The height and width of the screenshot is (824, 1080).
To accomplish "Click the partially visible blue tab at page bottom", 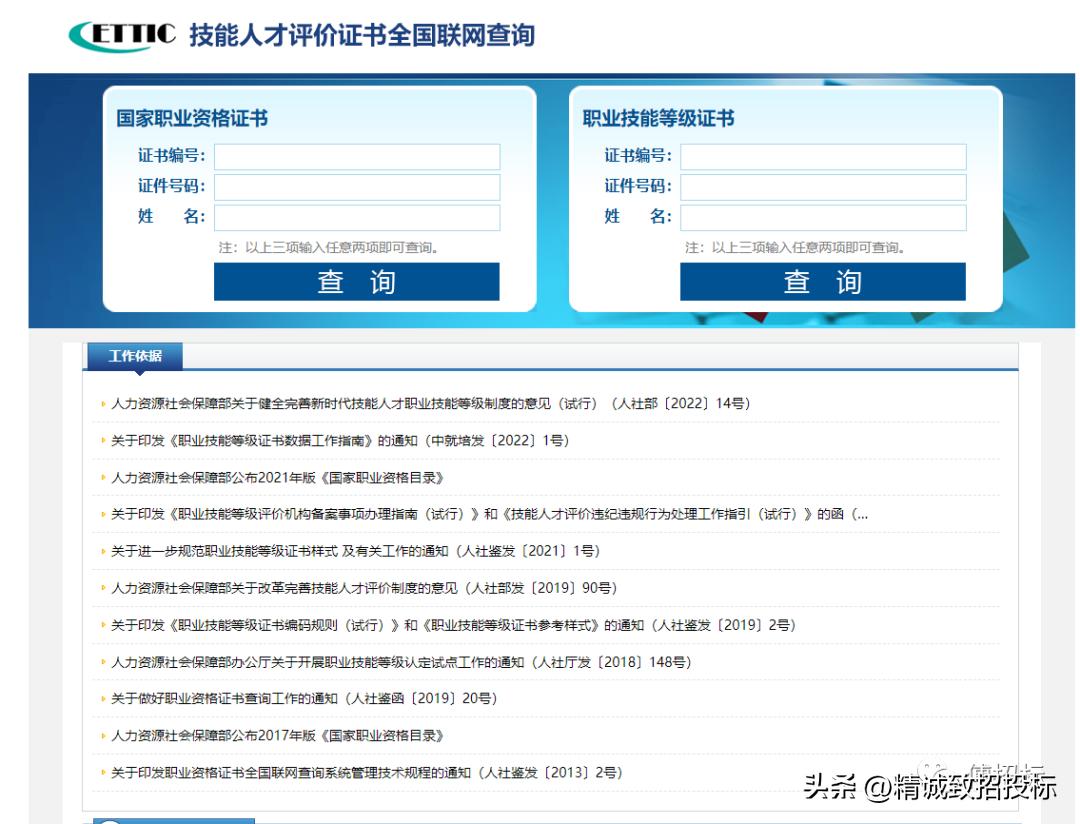I will [175, 820].
